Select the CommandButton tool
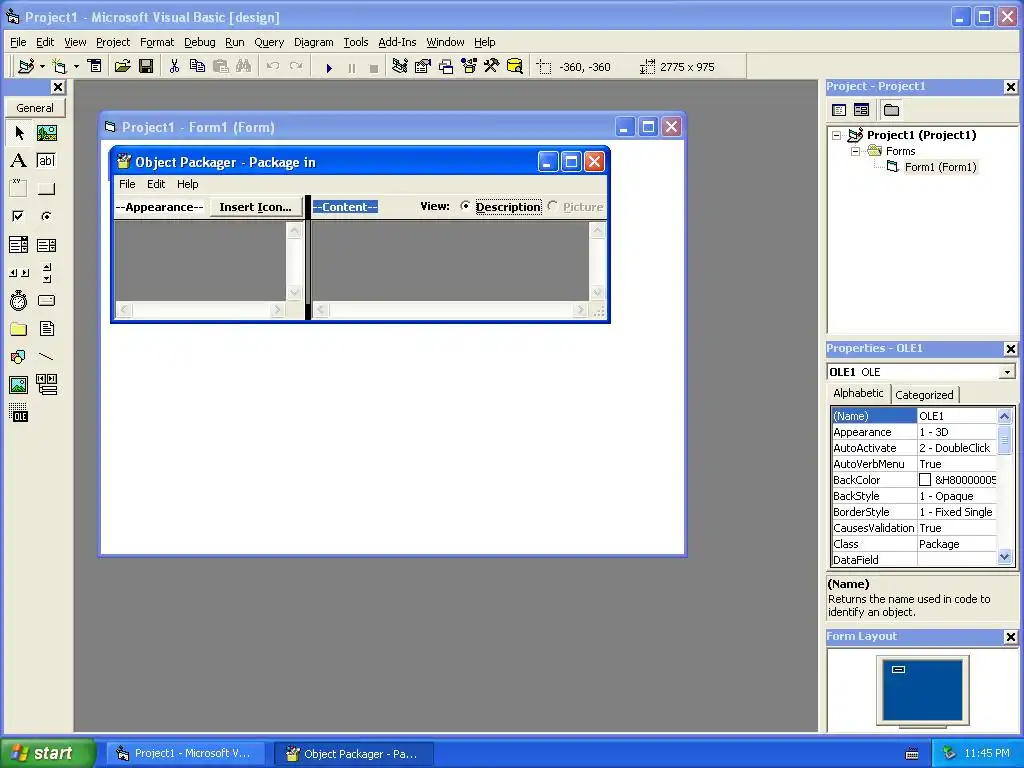 click(x=46, y=189)
